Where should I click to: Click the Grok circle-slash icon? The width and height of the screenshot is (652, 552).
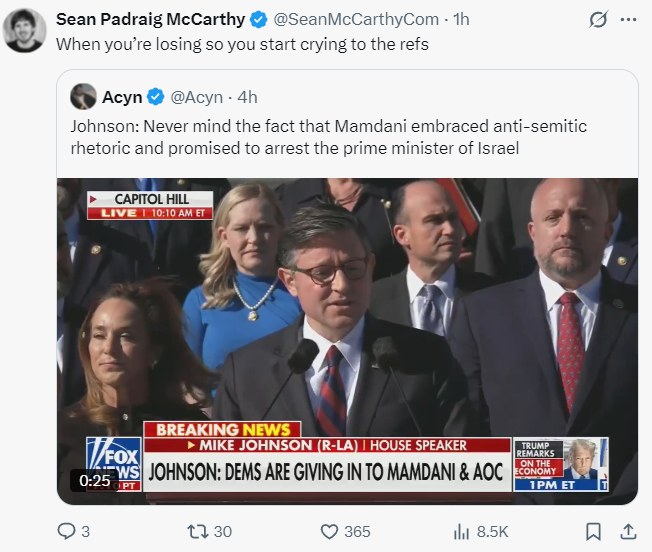pyautogui.click(x=599, y=19)
